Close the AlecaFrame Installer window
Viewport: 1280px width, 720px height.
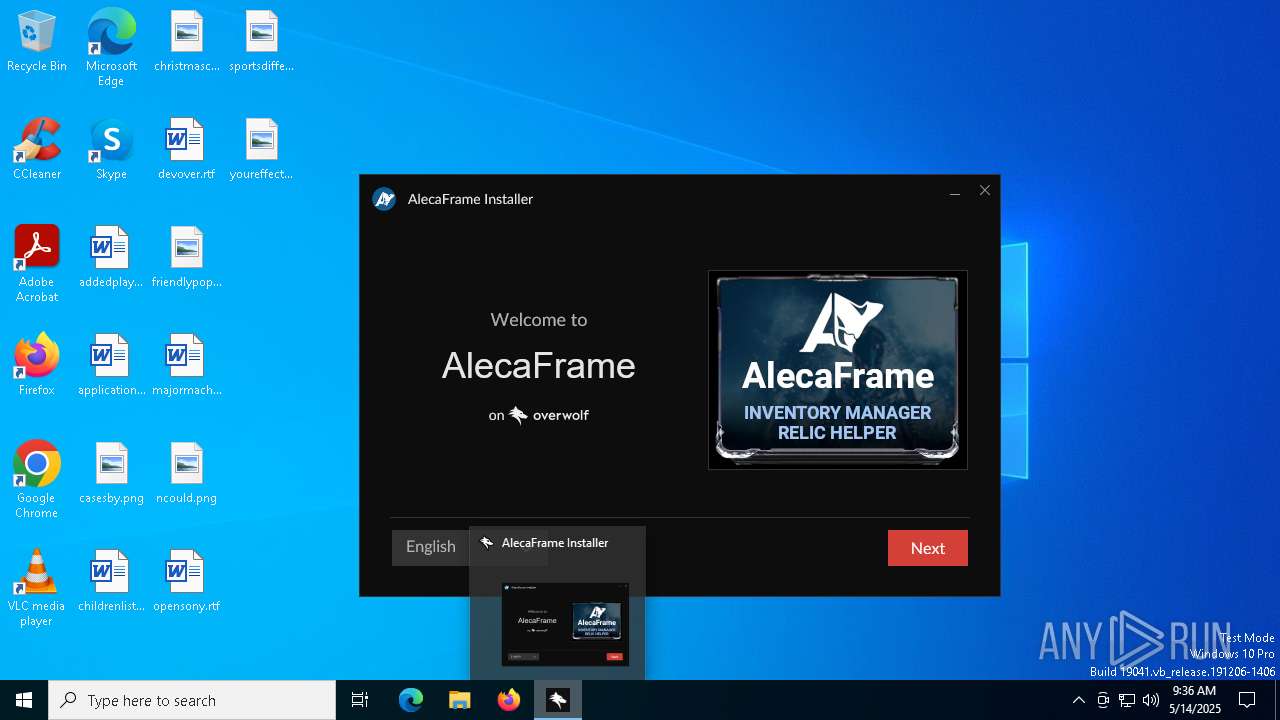(985, 191)
